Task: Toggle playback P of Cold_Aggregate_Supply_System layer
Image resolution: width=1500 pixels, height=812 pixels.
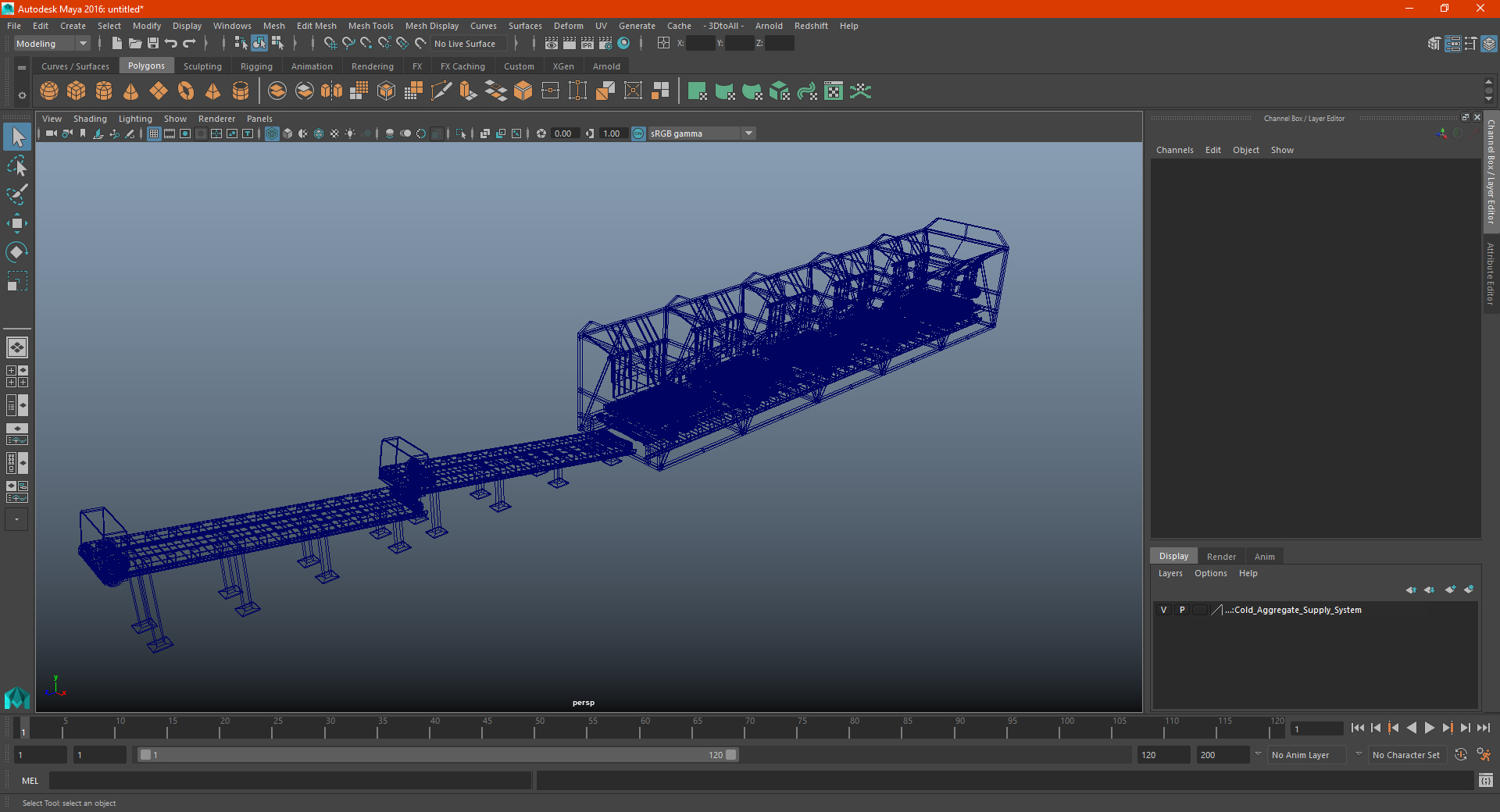Action: [x=1182, y=610]
